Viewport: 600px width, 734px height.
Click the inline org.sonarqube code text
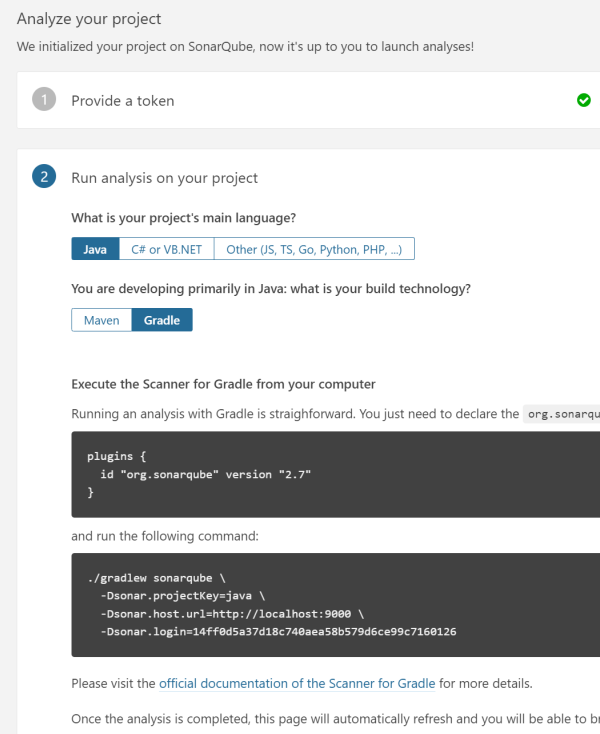coord(563,414)
